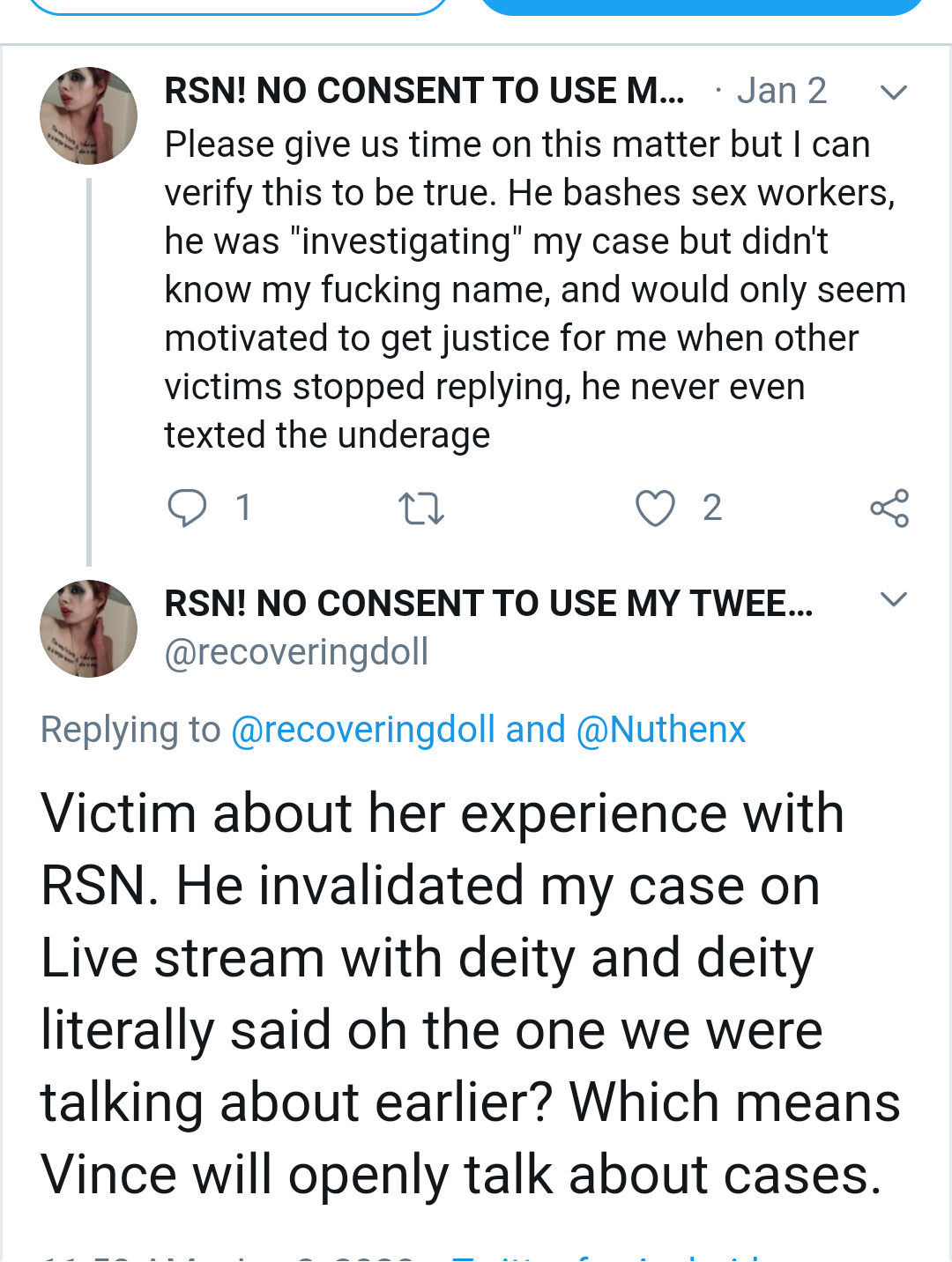Viewport: 952px width, 1262px height.
Task: Click the Jan 2 timestamp
Action: [782, 91]
